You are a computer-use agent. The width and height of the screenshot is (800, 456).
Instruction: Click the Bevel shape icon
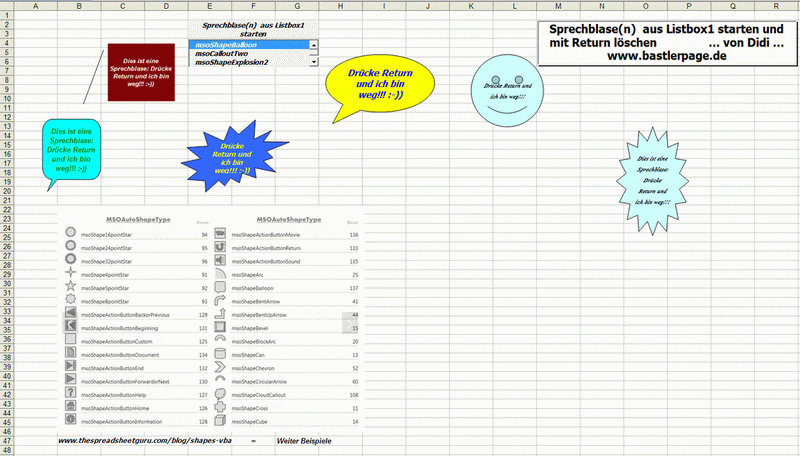(220, 326)
